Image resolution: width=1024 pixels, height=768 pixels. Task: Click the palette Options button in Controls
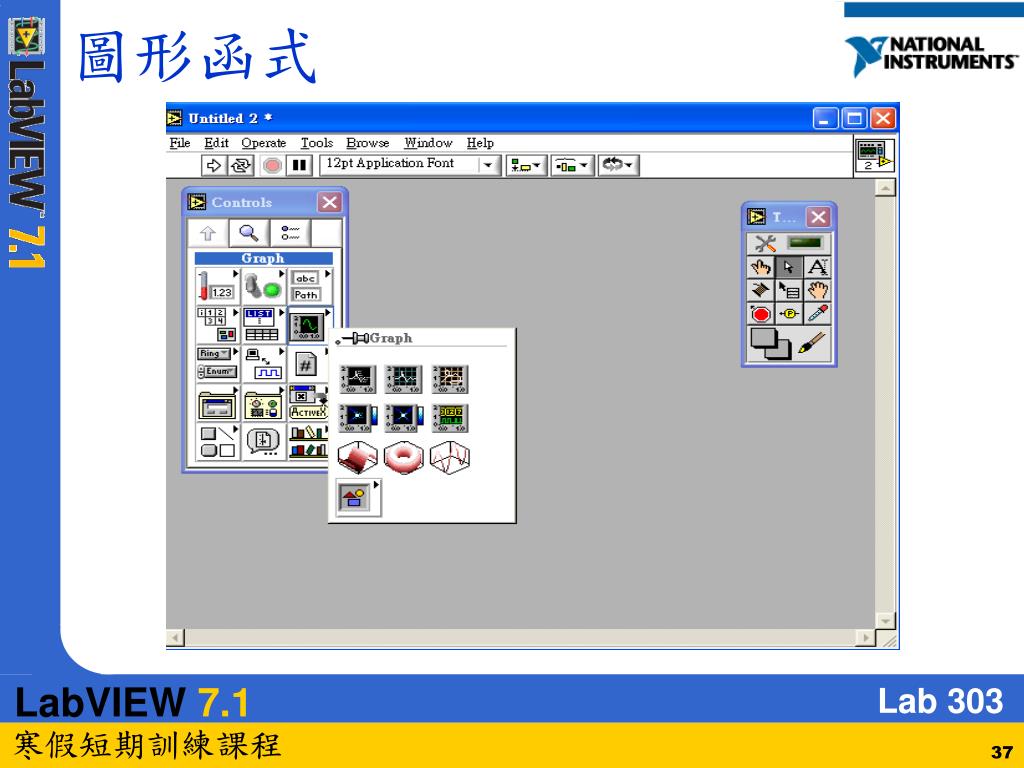pos(290,233)
